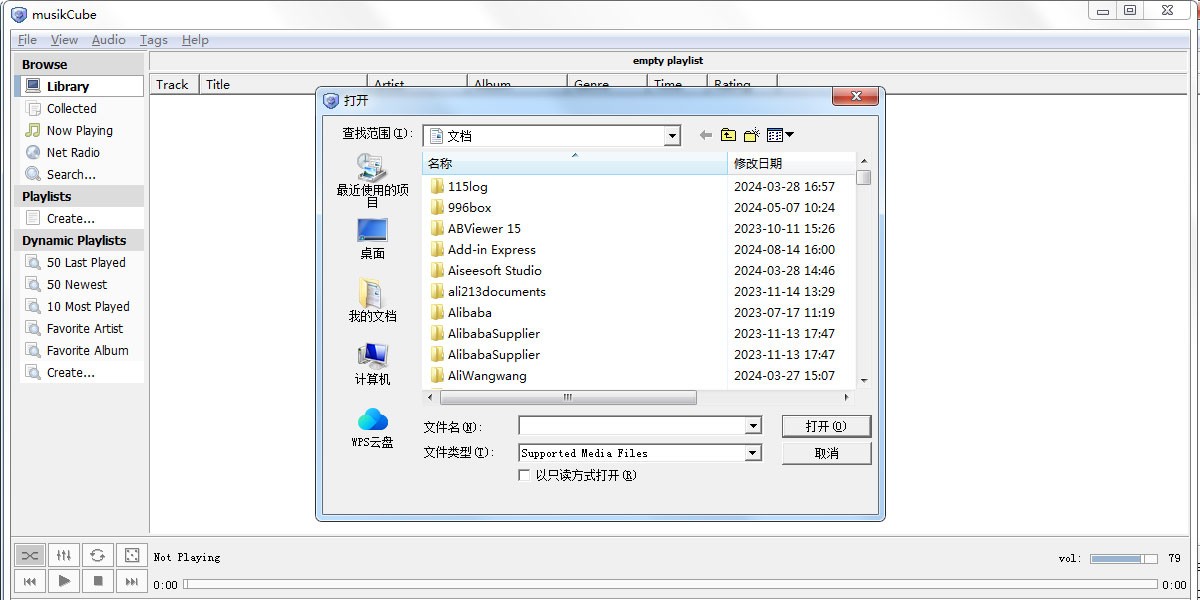Open recently used items location
This screenshot has width=1200, height=600.
click(372, 180)
